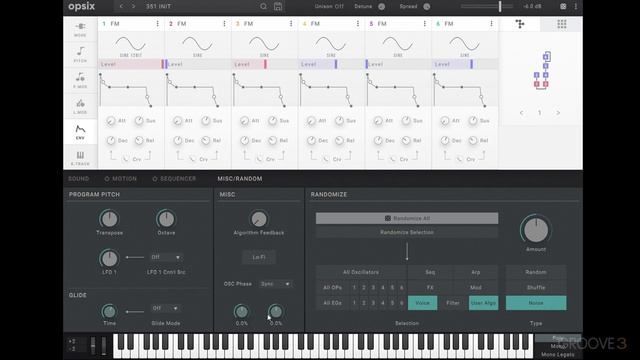Select All Oscillators for randomization
Viewport: 640px width, 360px height.
tap(361, 272)
